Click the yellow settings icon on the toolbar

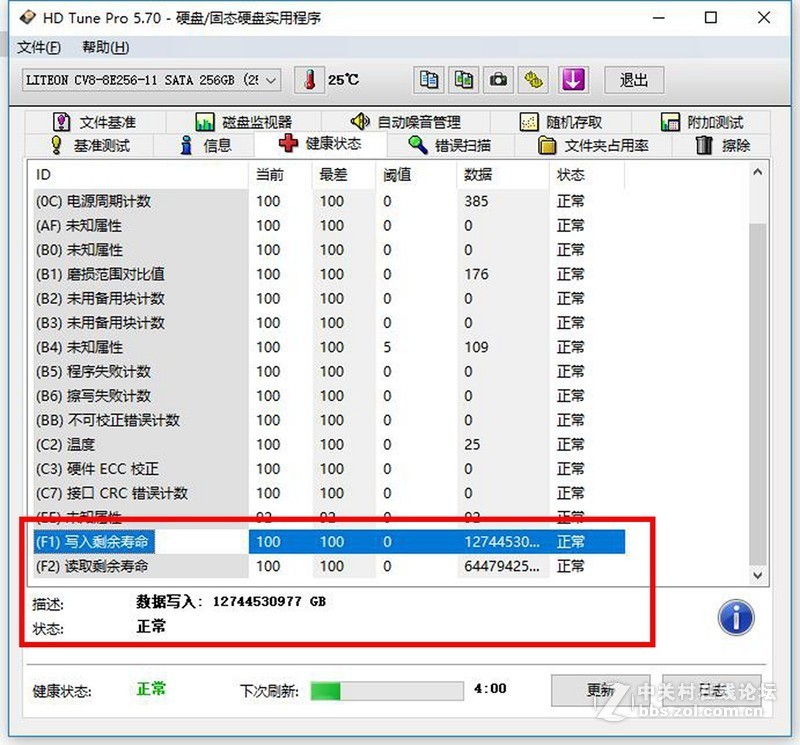coord(532,80)
